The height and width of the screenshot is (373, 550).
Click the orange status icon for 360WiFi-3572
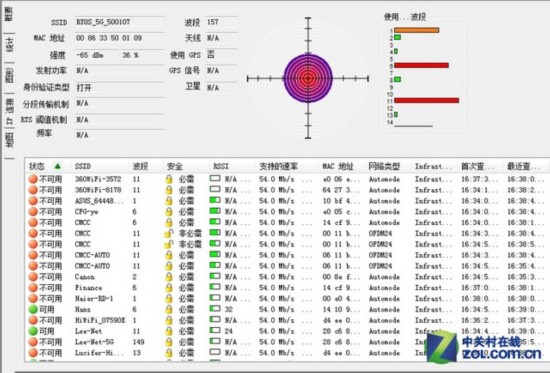pyautogui.click(x=33, y=179)
